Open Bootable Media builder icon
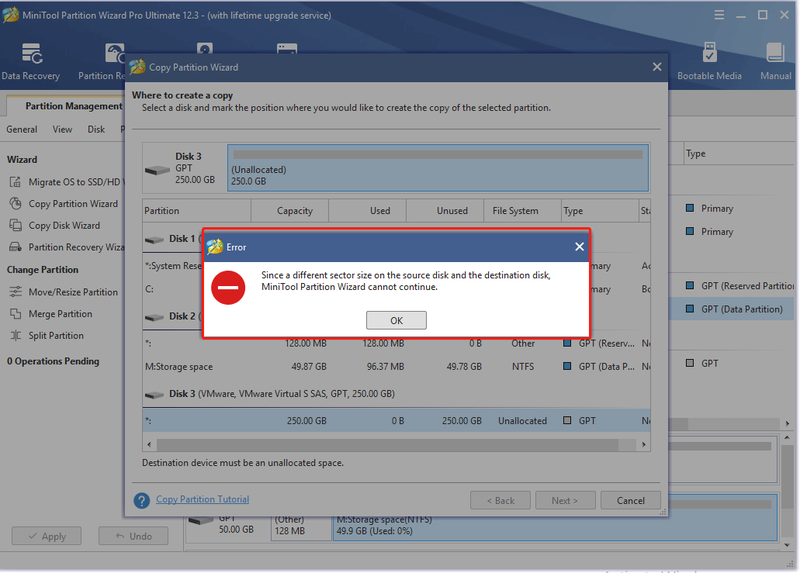This screenshot has height=573, width=800. coord(709,53)
